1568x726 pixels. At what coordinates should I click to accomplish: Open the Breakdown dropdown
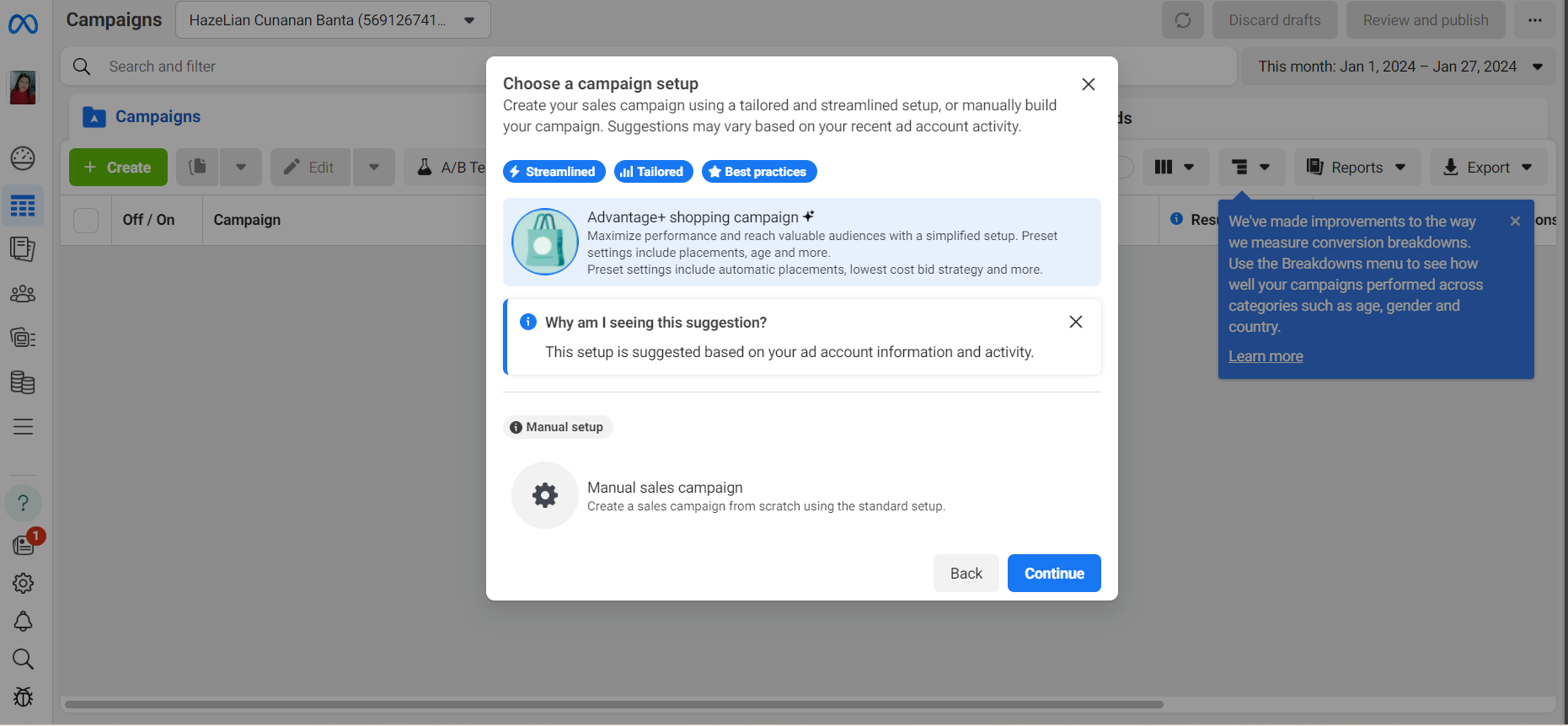click(1251, 168)
